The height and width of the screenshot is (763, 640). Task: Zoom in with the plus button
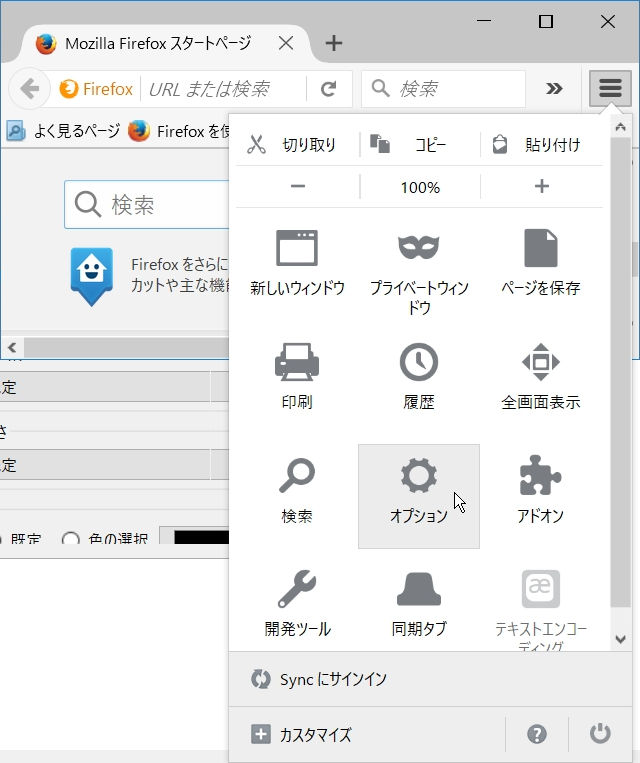(542, 186)
